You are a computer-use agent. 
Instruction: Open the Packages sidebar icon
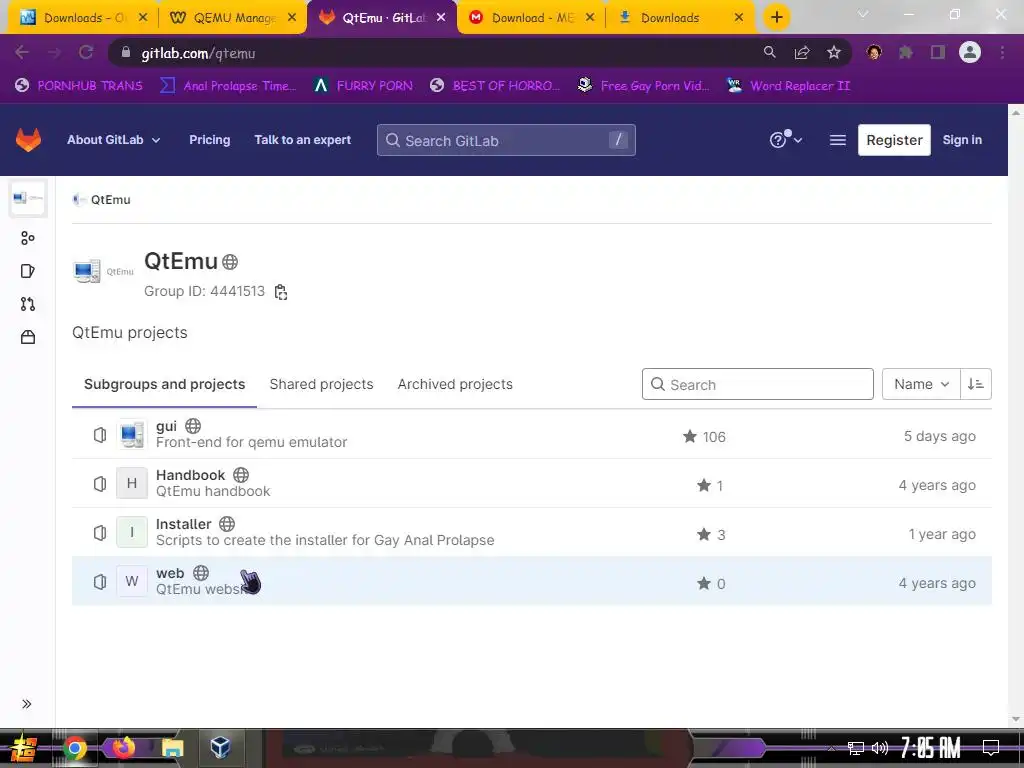[27, 337]
